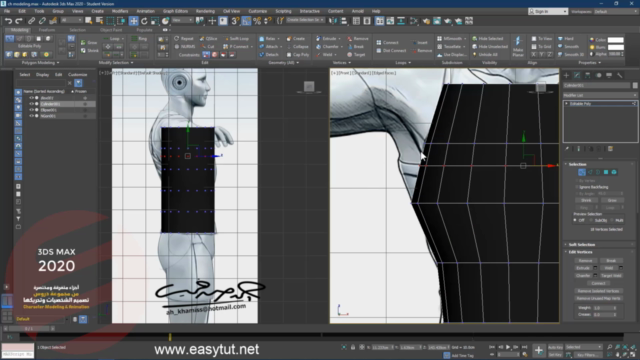
Task: Toggle visibility eye of Box001 row
Action: (31, 98)
